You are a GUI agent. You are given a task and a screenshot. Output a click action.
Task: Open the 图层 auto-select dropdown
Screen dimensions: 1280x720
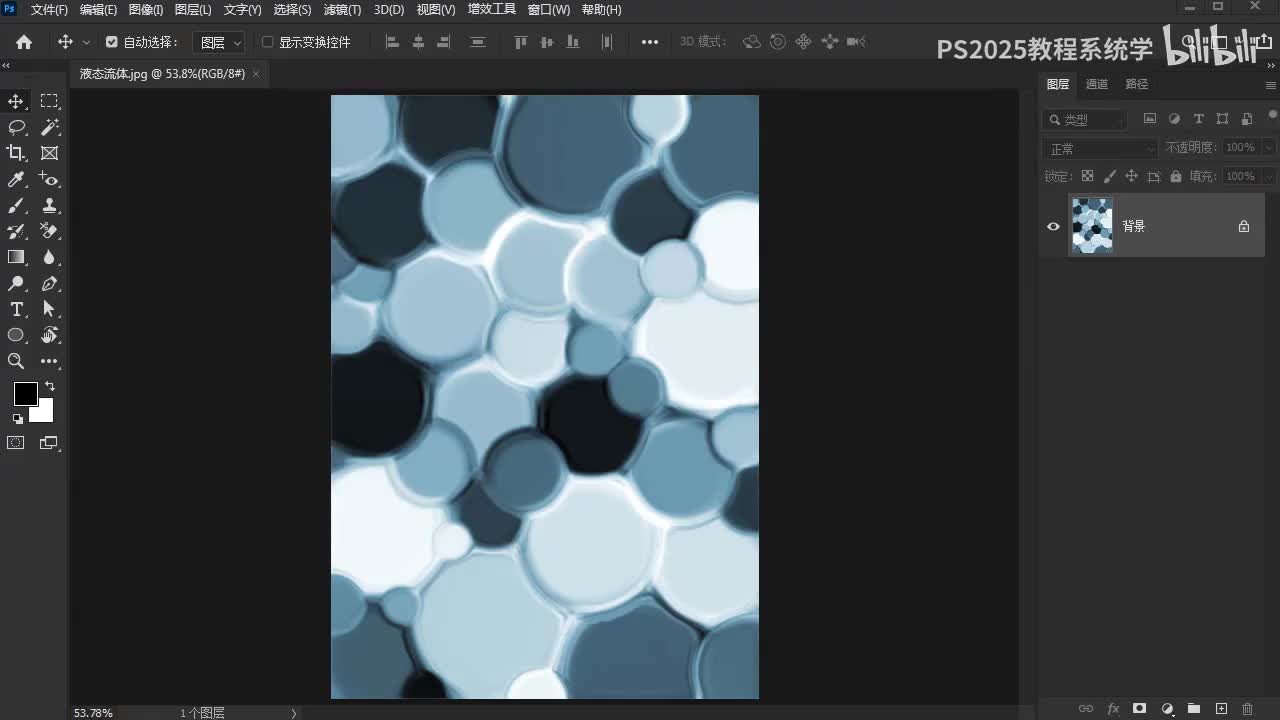(x=219, y=42)
